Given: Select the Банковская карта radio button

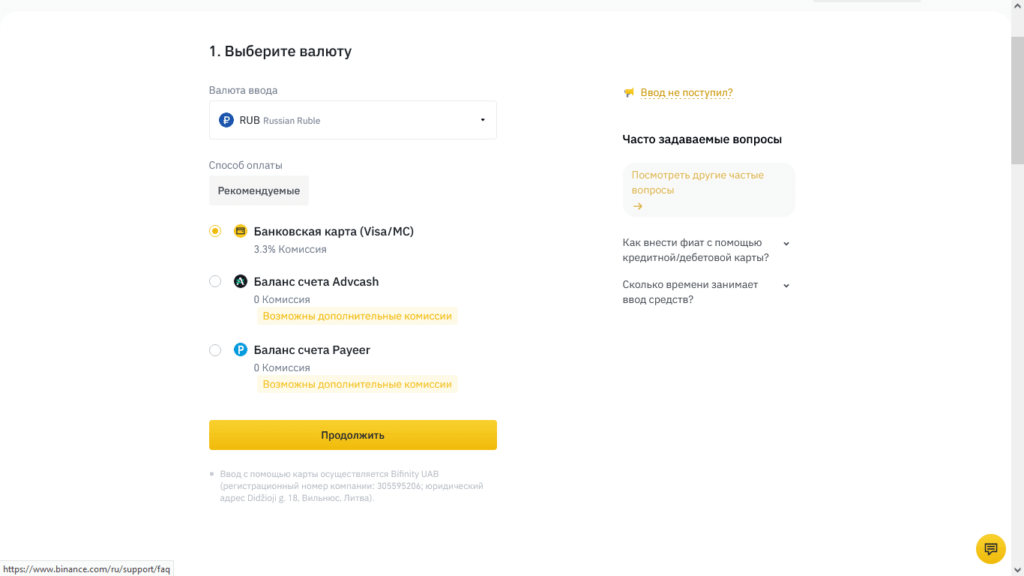Looking at the screenshot, I should [214, 230].
